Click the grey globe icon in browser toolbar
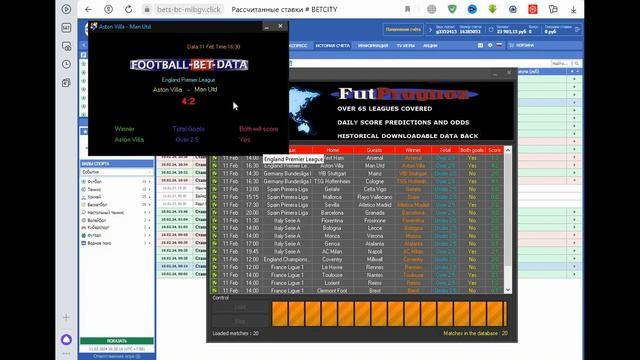The image size is (640, 360). pyautogui.click(x=431, y=9)
